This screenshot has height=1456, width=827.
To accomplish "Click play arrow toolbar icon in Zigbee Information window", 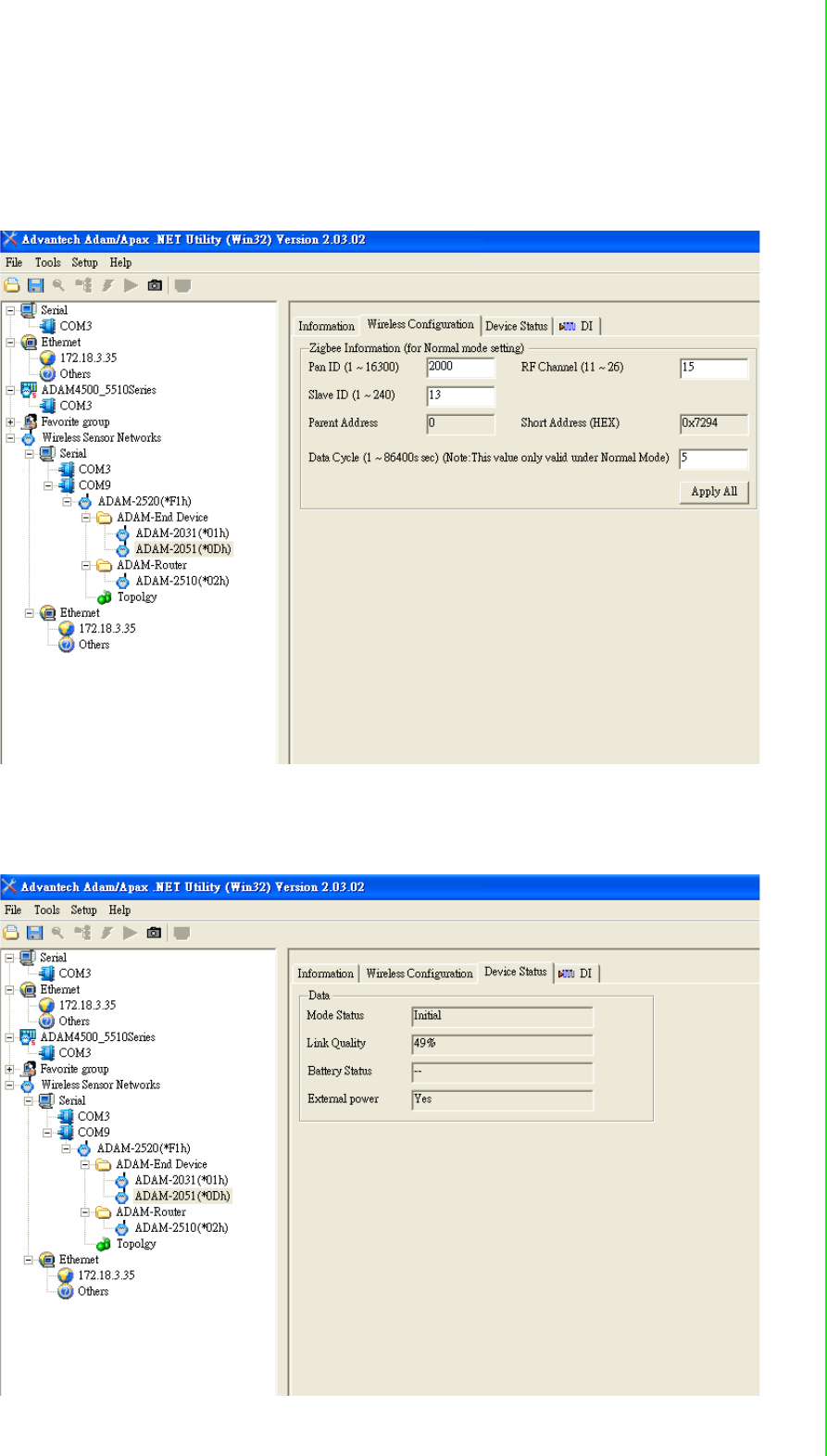I will 131,285.
